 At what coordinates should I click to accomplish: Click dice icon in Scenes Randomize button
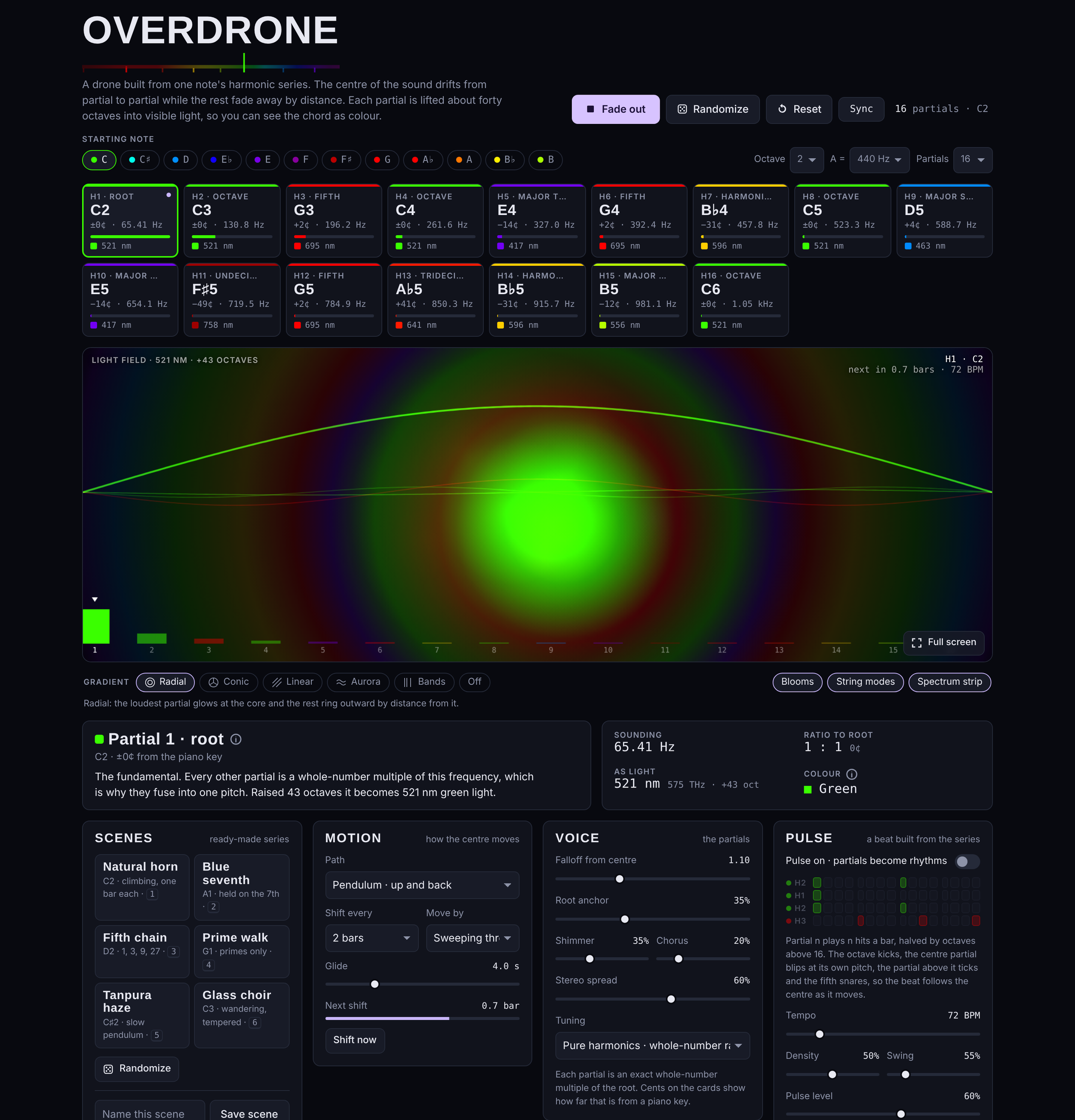[108, 1069]
